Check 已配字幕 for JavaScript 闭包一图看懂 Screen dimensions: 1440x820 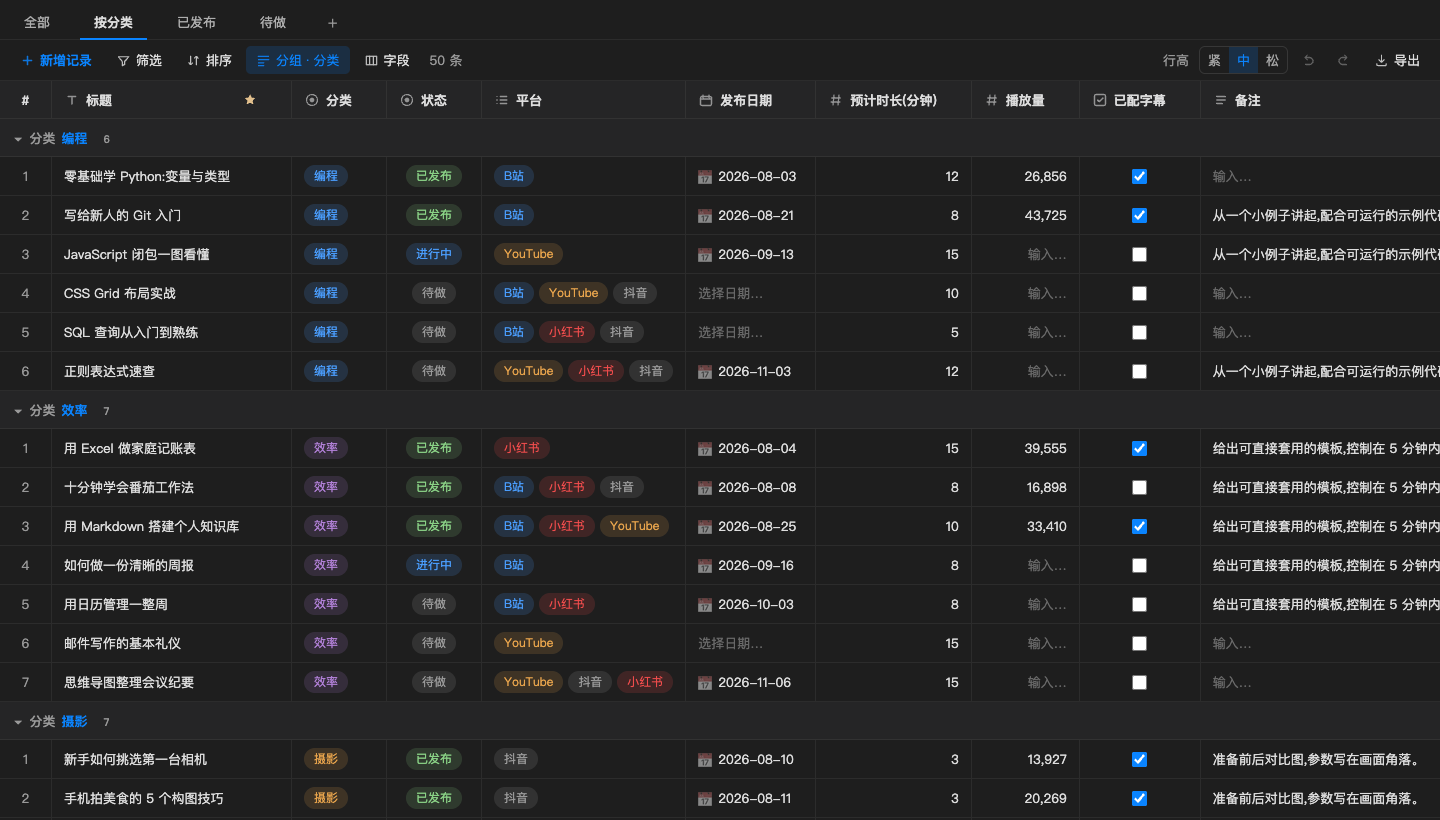(x=1139, y=255)
